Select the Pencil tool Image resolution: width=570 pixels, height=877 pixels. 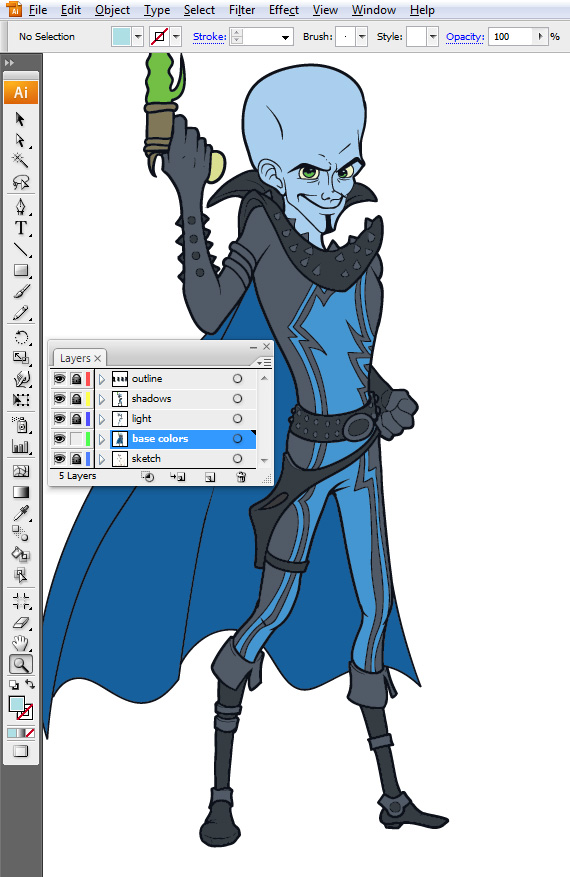(x=21, y=313)
